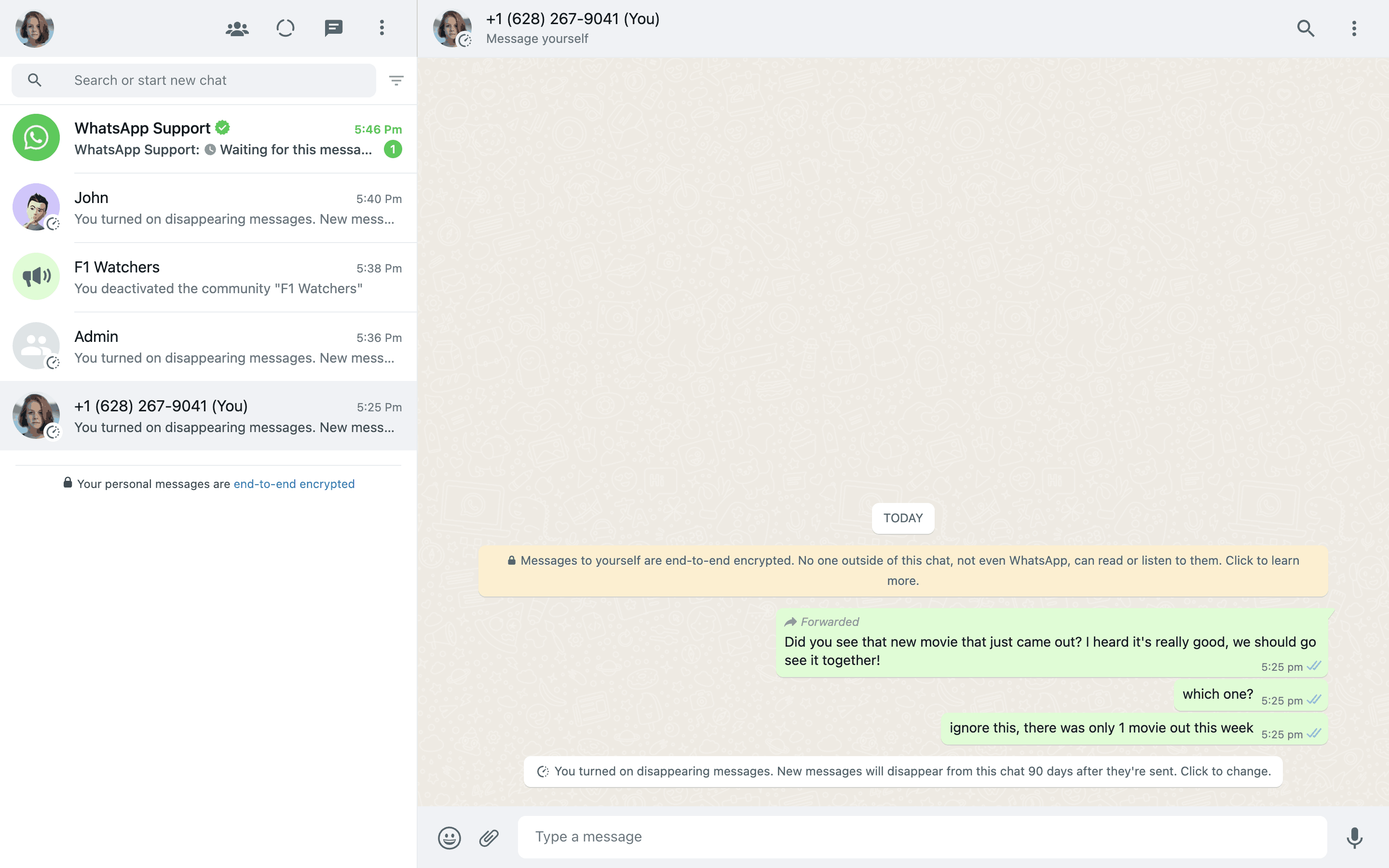The width and height of the screenshot is (1389, 868).
Task: Open your profile photo in sidebar
Action: [34, 28]
